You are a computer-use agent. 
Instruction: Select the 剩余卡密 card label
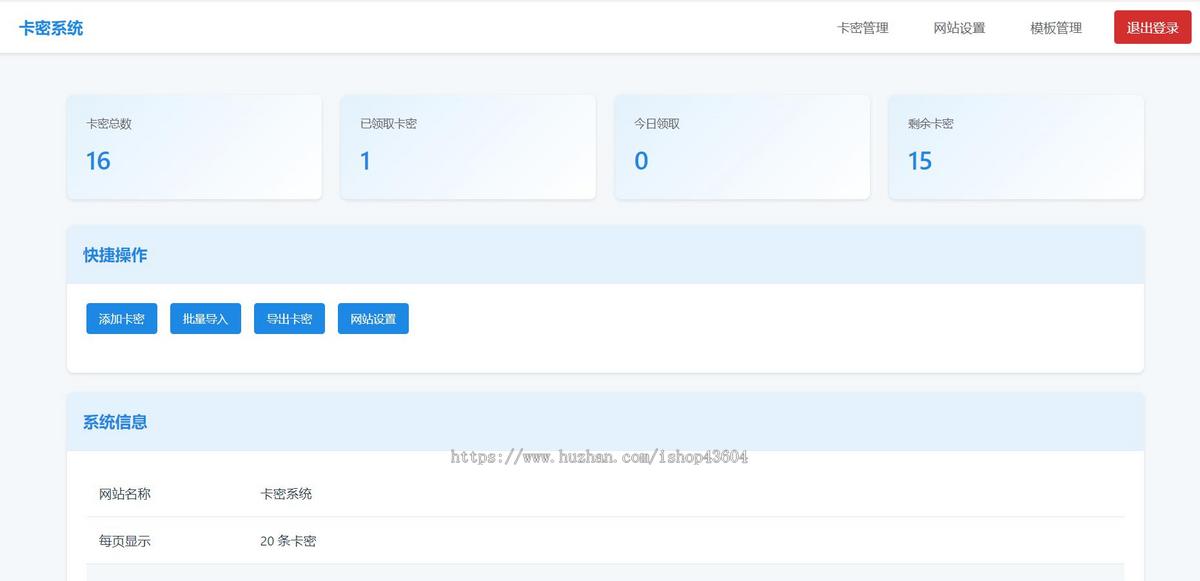coord(931,124)
